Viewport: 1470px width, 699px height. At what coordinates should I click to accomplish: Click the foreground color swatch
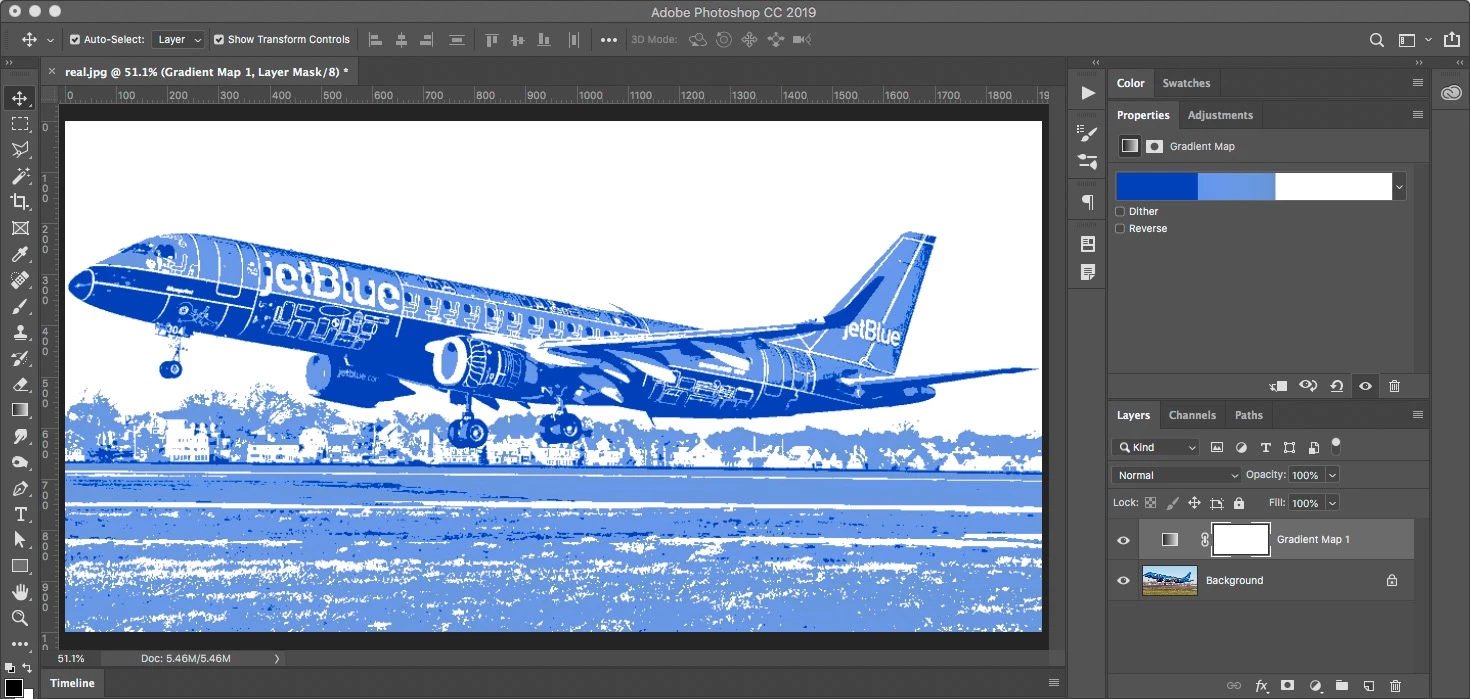[x=14, y=687]
